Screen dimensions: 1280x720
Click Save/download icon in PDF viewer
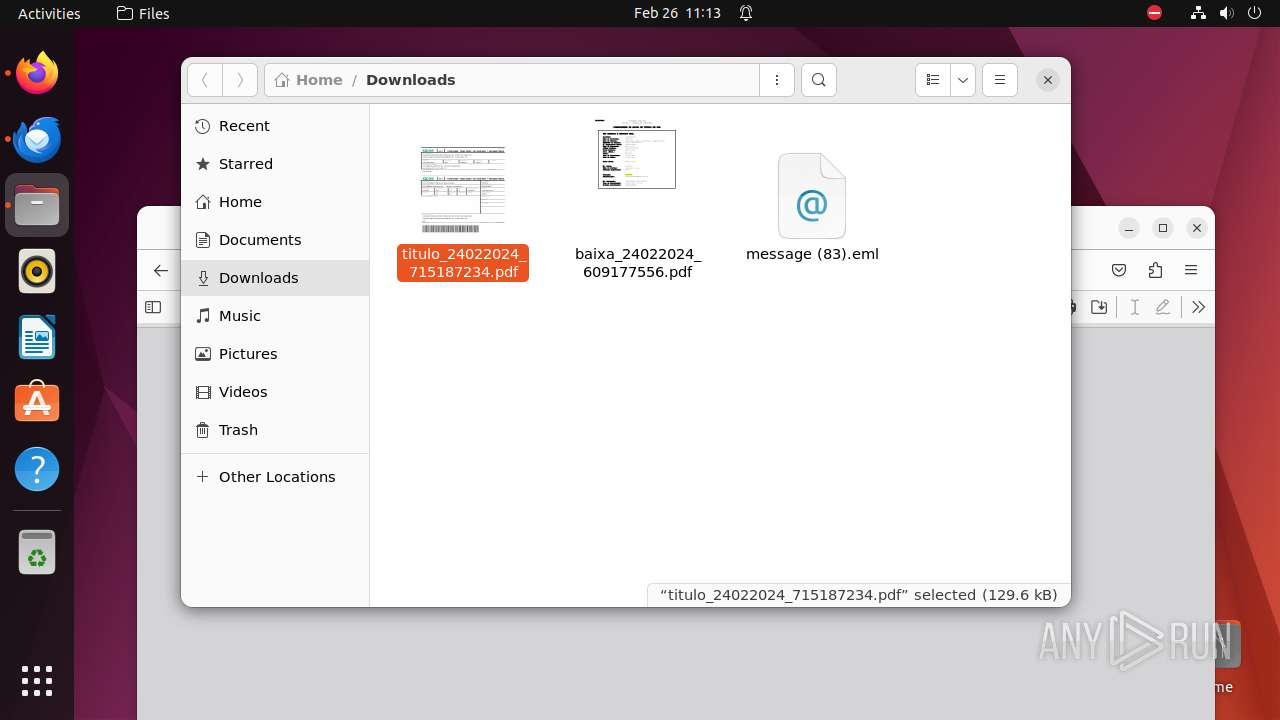[x=1099, y=307]
